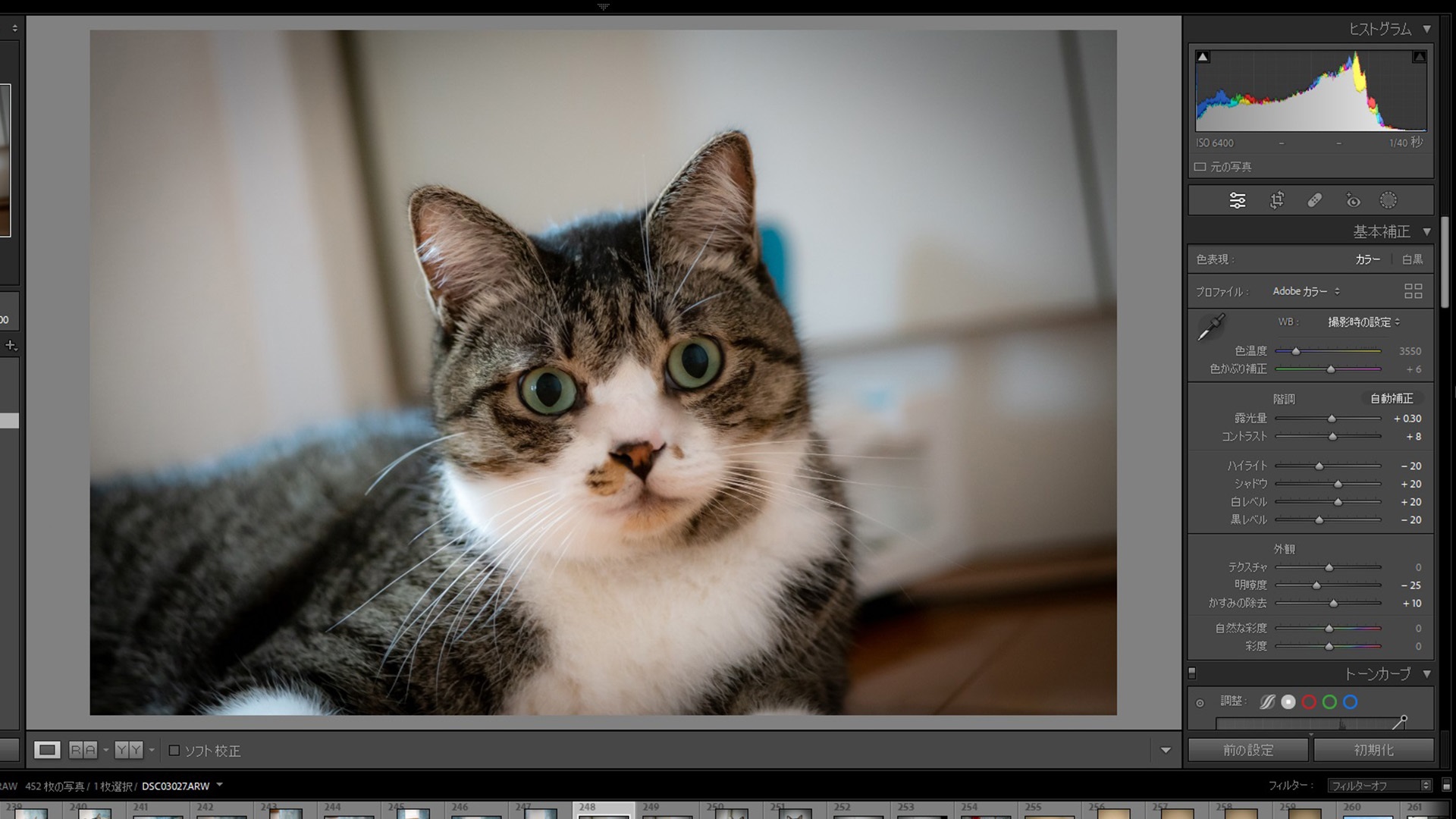
Task: Click the 露光量 exposure slider handle
Action: click(1332, 419)
